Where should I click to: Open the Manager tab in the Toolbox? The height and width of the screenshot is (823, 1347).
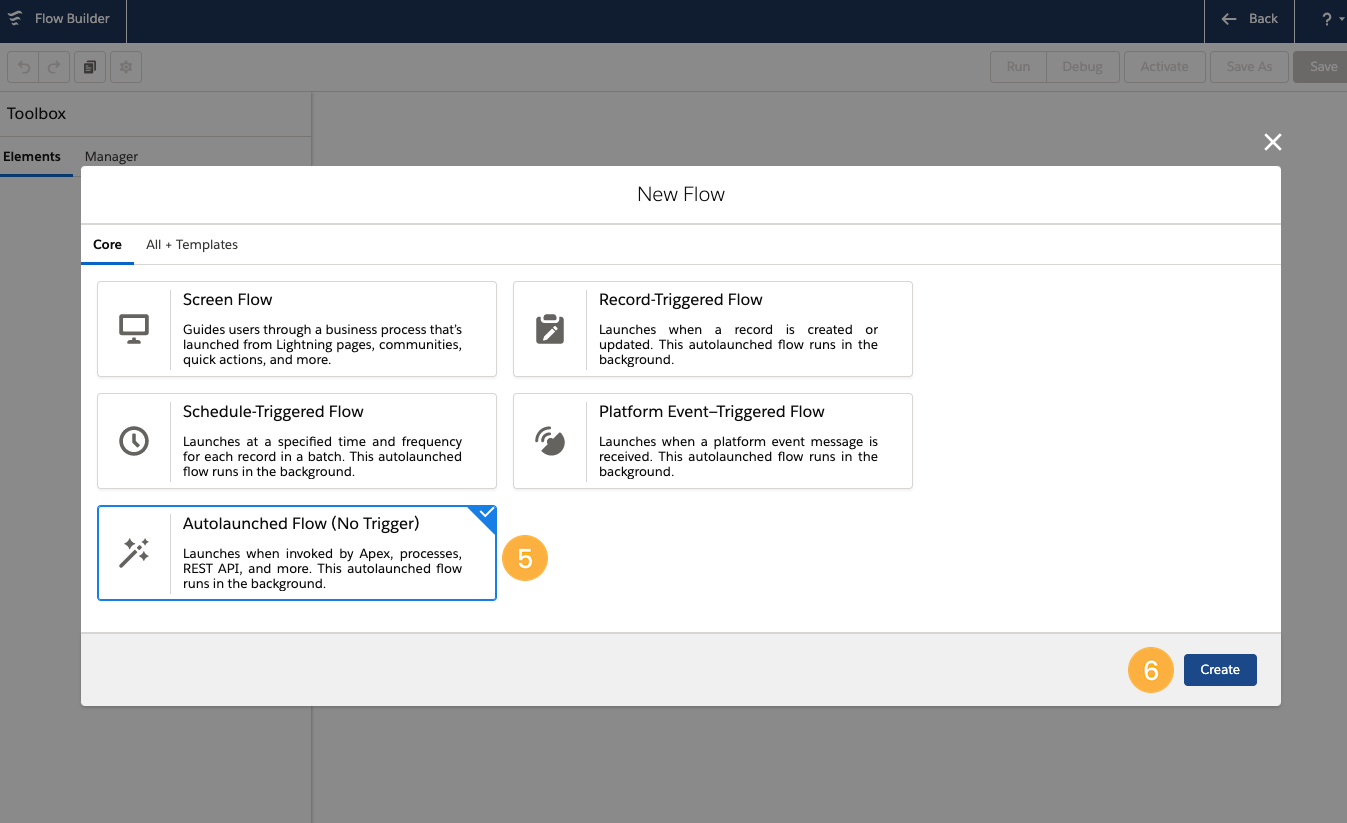tap(111, 156)
